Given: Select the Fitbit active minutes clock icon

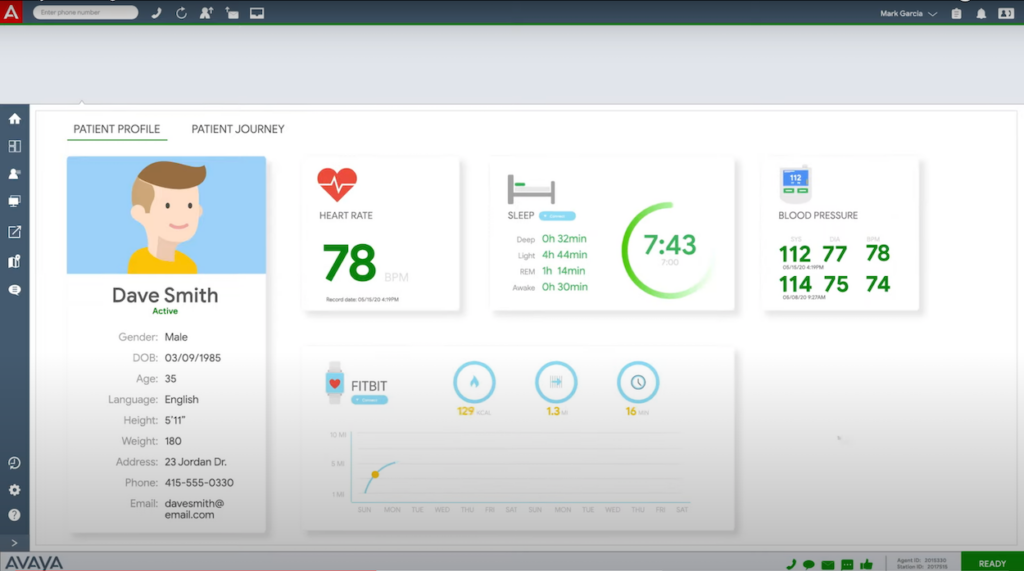Looking at the screenshot, I should click(x=637, y=382).
